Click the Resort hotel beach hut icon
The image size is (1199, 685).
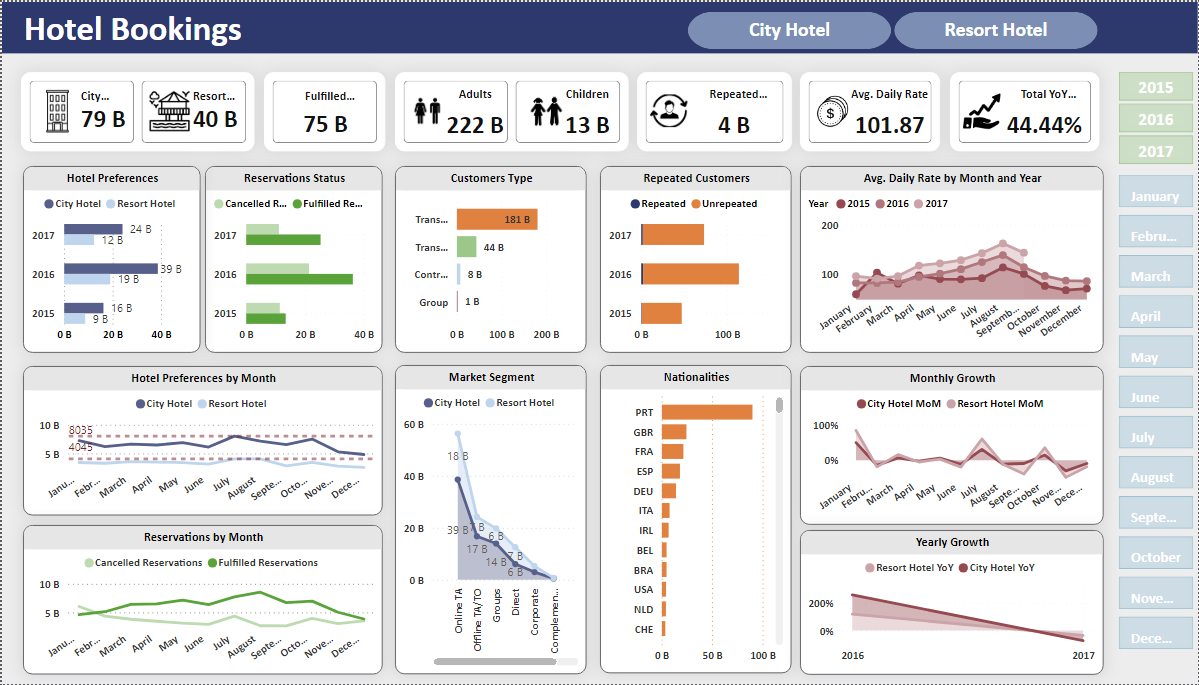tap(169, 112)
